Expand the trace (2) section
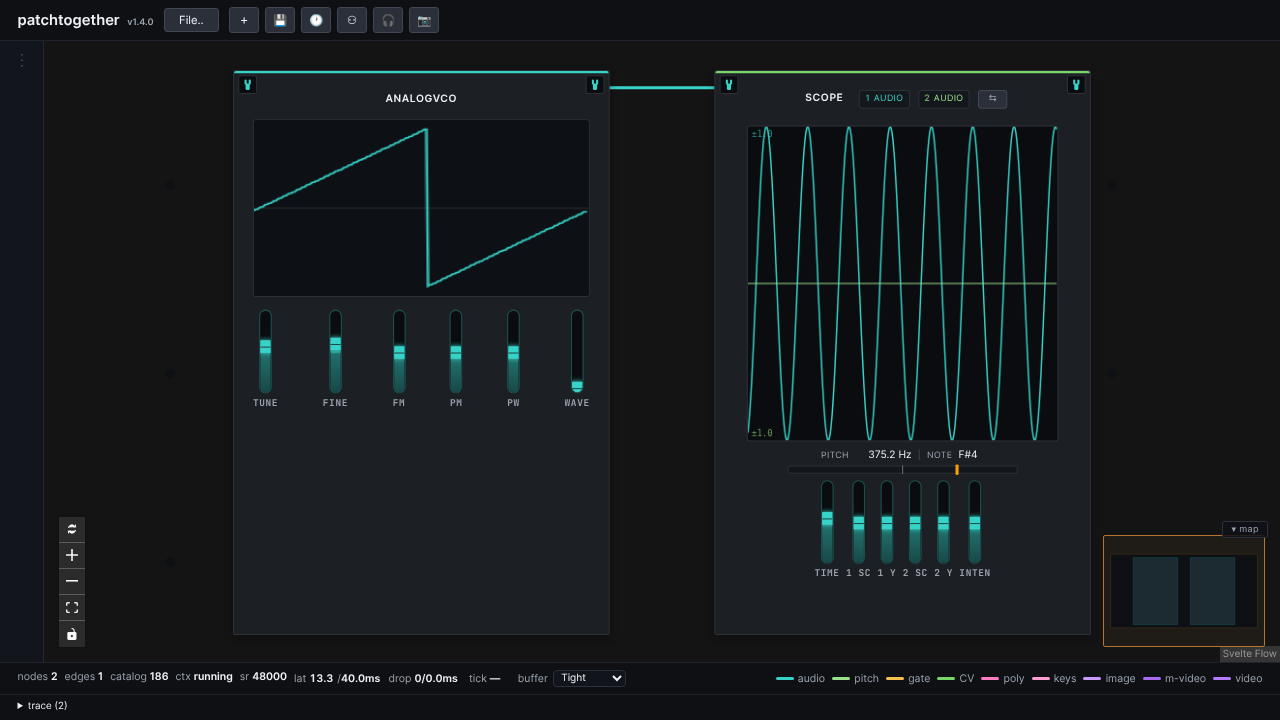This screenshot has width=1280, height=720. (x=42, y=706)
